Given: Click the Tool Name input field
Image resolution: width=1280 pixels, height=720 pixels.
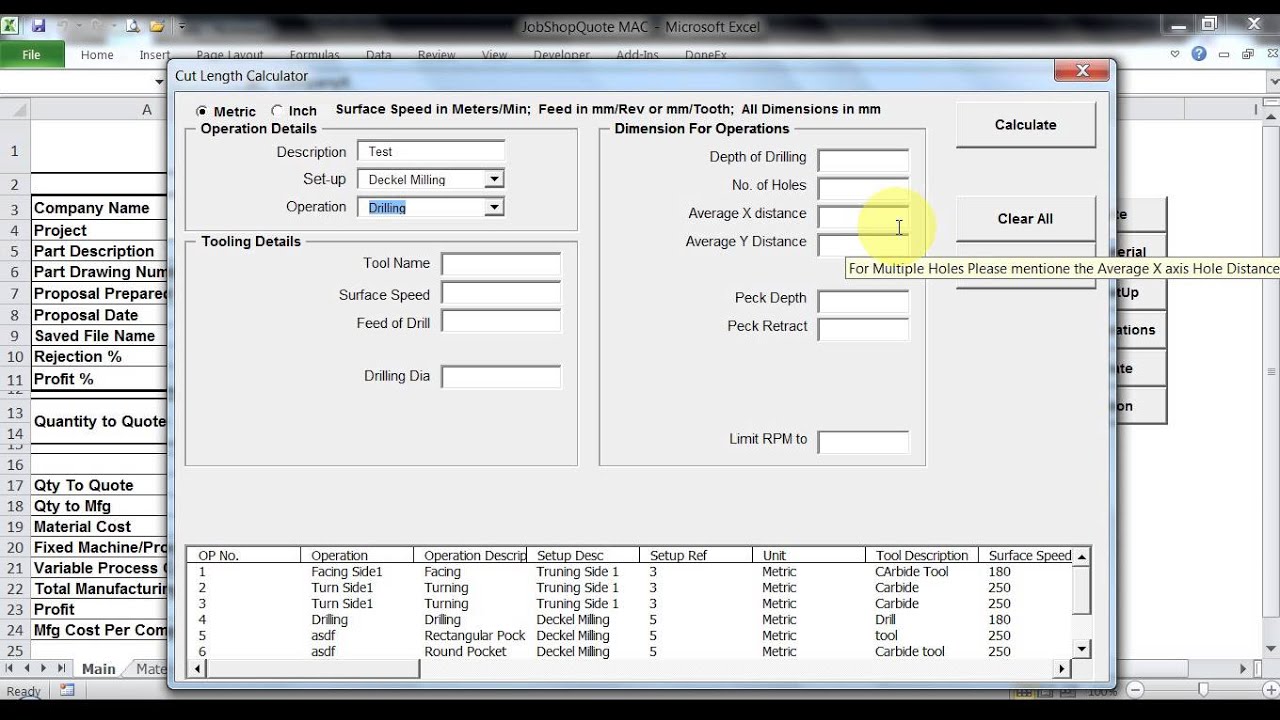Looking at the screenshot, I should (x=501, y=264).
